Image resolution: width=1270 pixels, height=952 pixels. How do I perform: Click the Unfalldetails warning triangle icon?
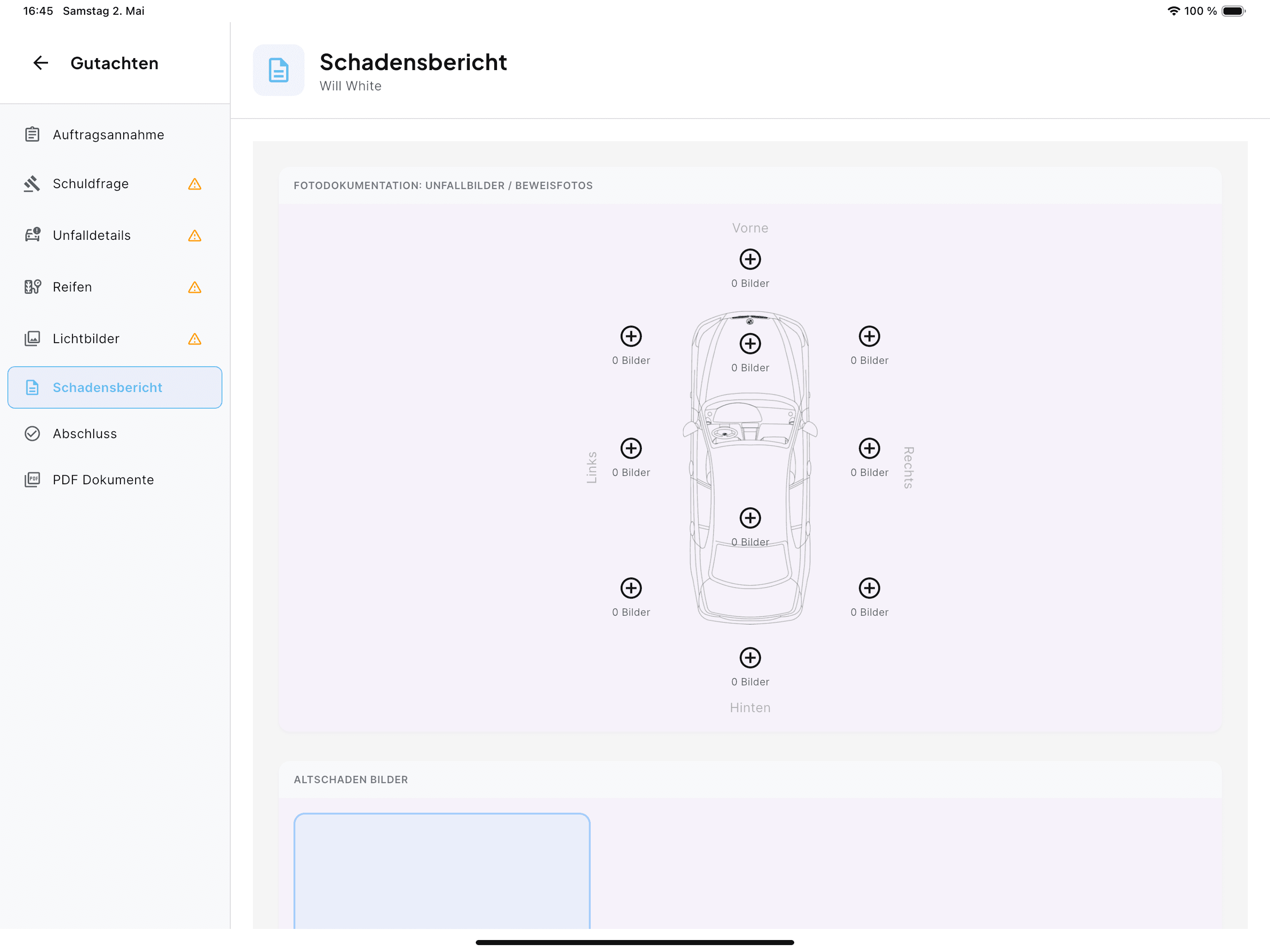tap(195, 236)
